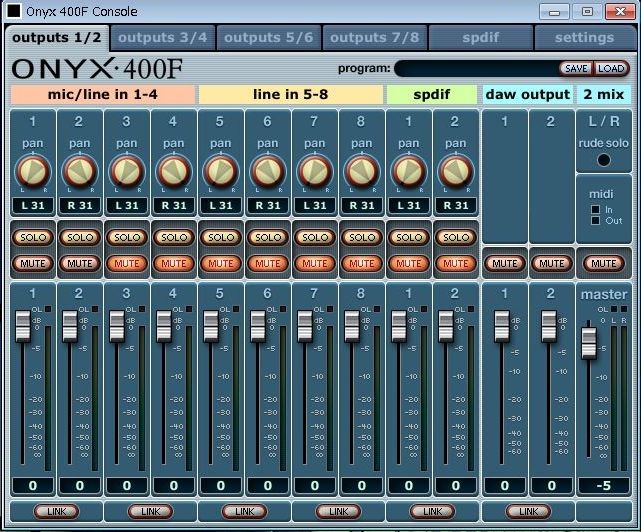This screenshot has width=641, height=532.
Task: Solo line in channel 7
Action: pyautogui.click(x=315, y=237)
